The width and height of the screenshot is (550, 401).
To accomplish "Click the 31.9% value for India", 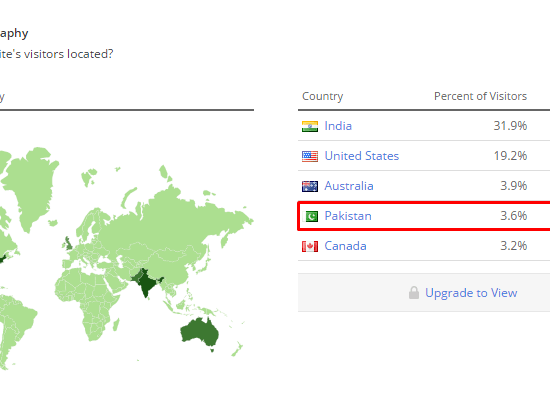I will pos(510,126).
